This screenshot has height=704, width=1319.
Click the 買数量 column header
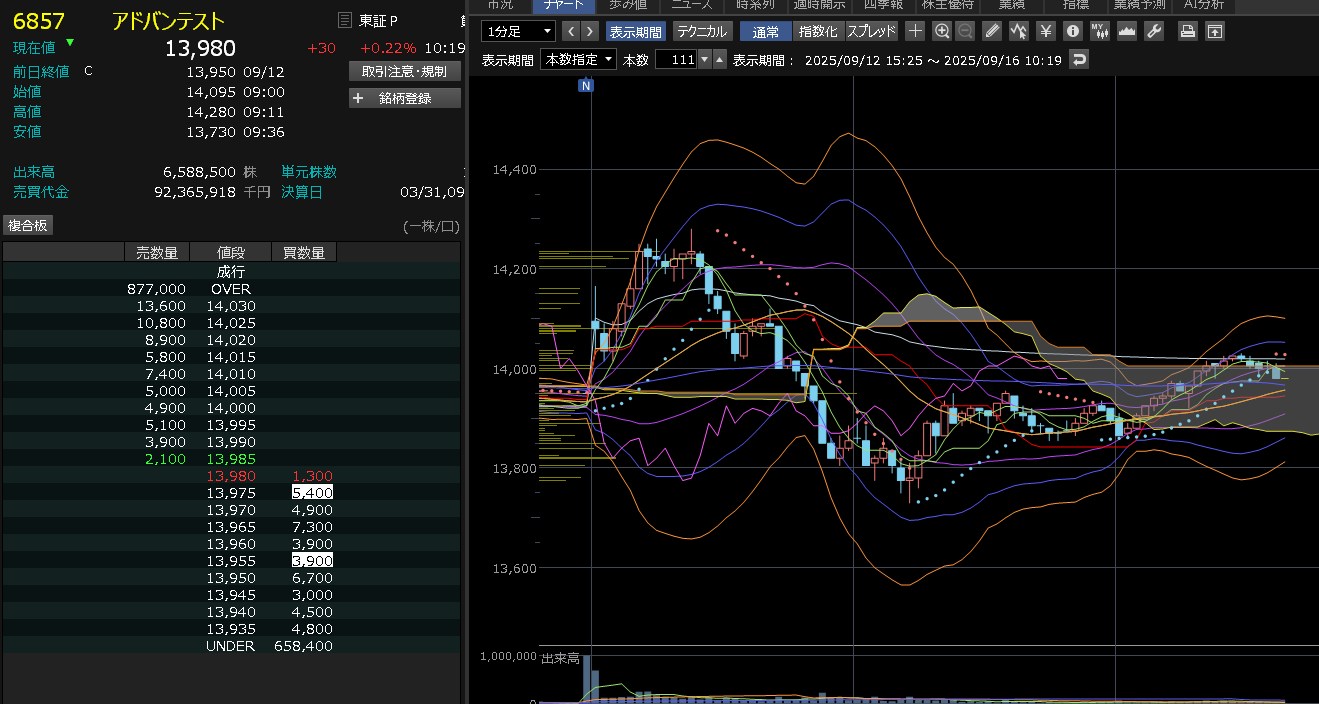[x=304, y=252]
